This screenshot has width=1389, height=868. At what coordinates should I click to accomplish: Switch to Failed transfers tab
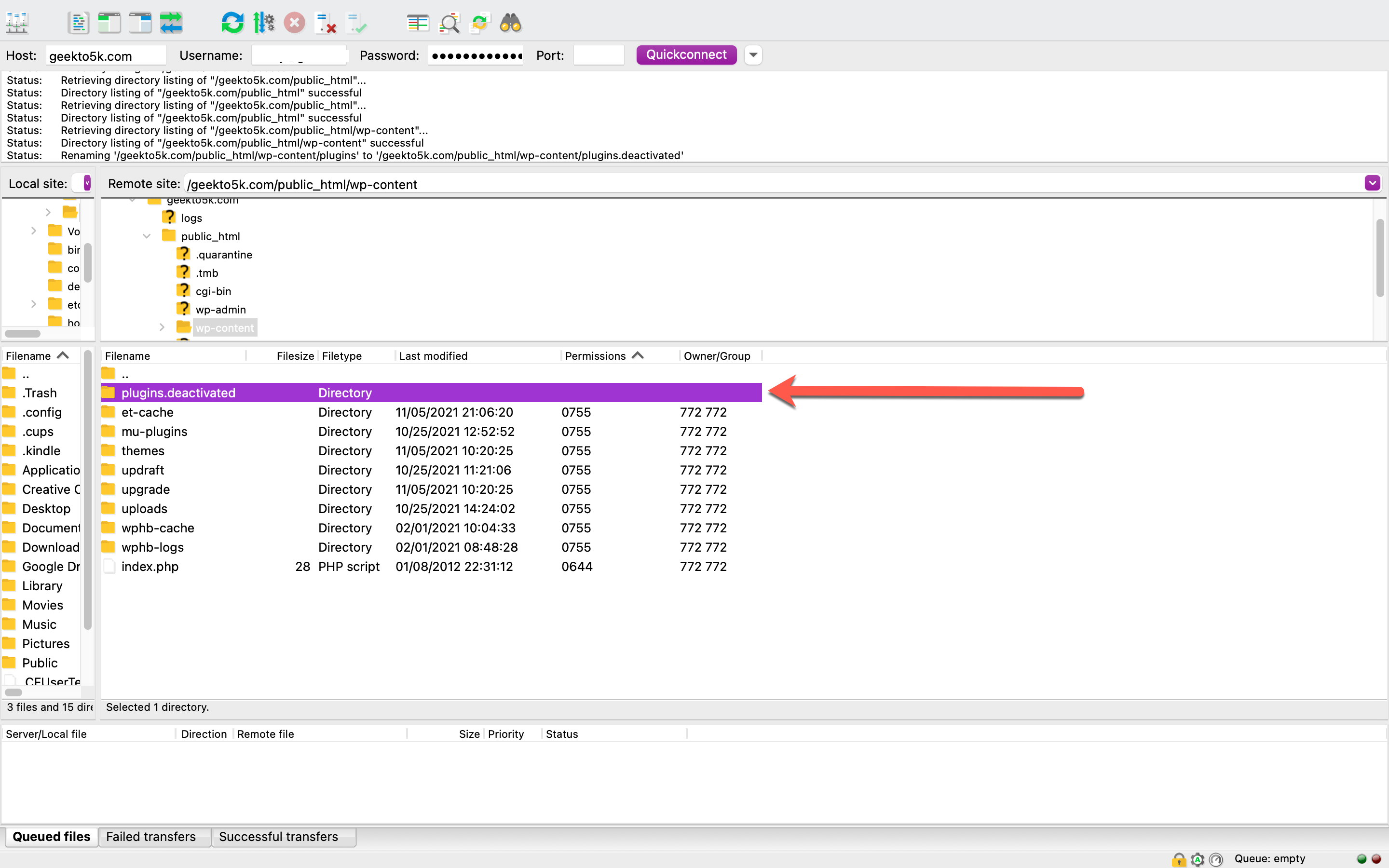click(x=151, y=837)
